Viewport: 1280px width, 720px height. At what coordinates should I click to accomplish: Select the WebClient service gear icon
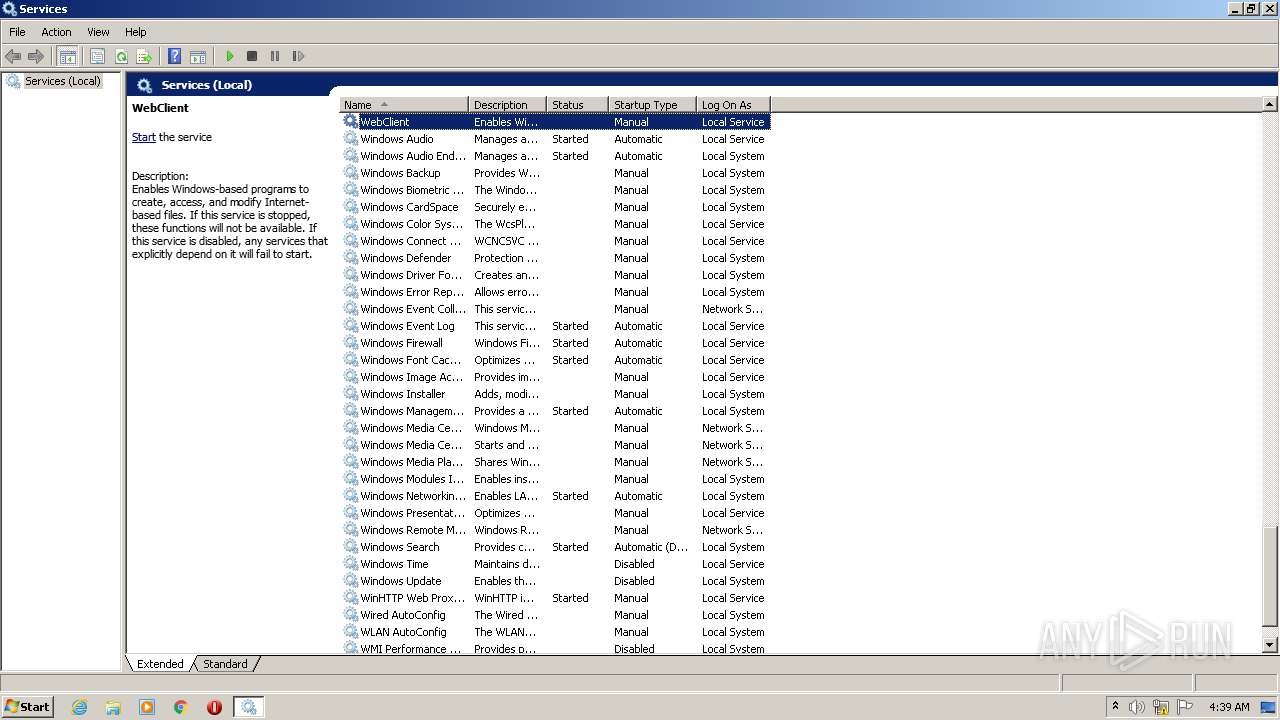(350, 121)
